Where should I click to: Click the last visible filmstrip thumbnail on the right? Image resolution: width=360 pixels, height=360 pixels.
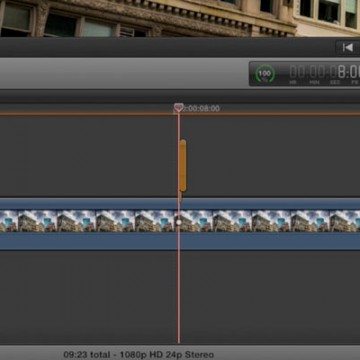(x=345, y=221)
